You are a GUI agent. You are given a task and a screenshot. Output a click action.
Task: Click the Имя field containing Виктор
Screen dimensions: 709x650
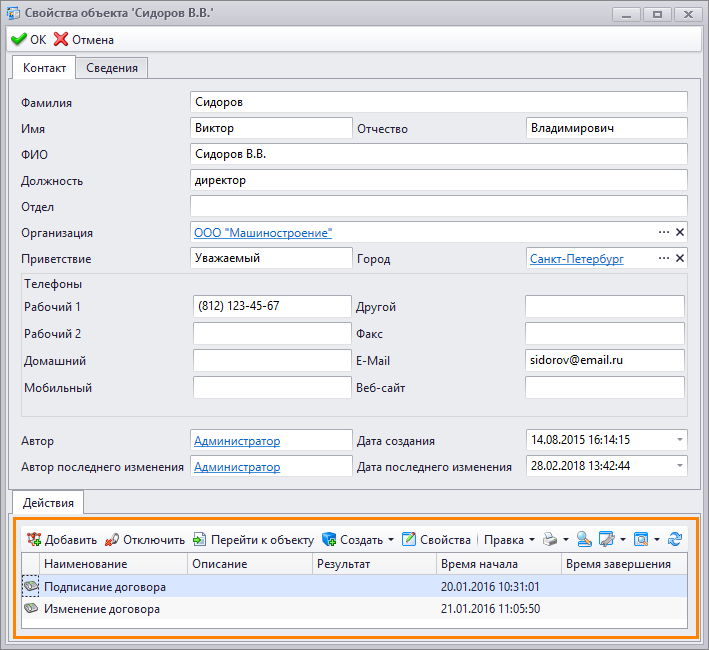[271, 128]
